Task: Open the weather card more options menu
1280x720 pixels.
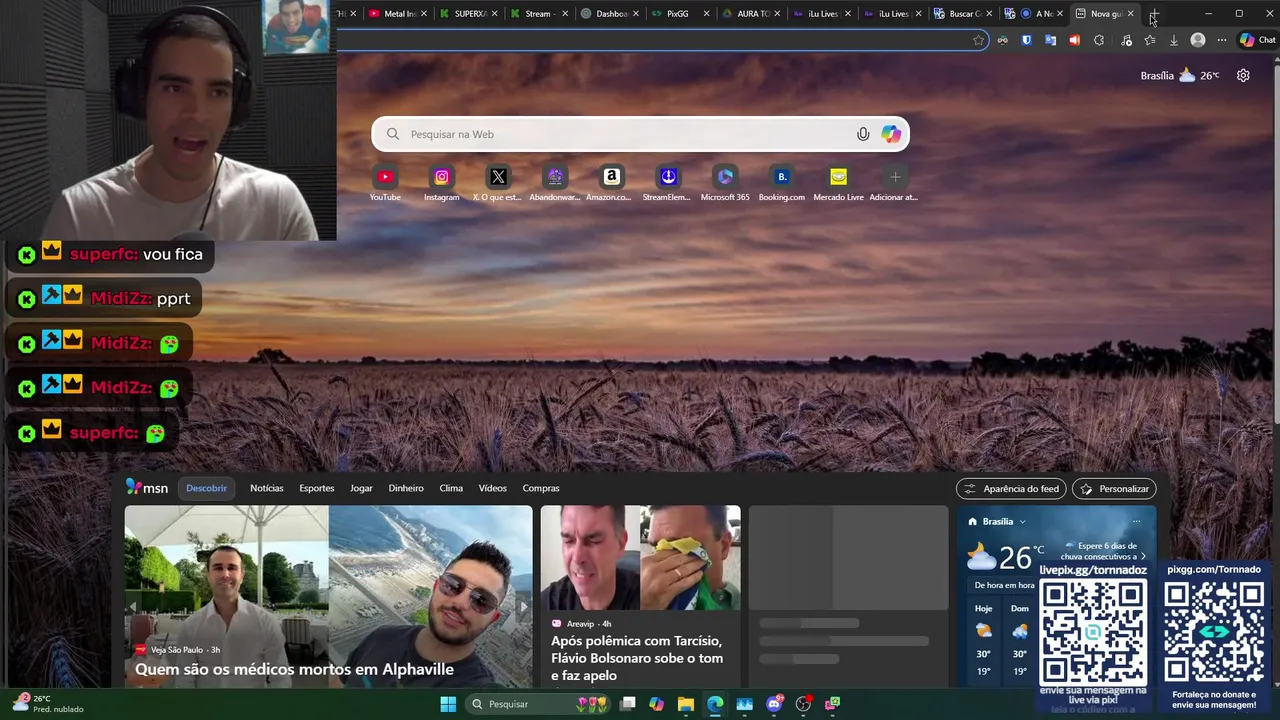Action: [x=1136, y=521]
